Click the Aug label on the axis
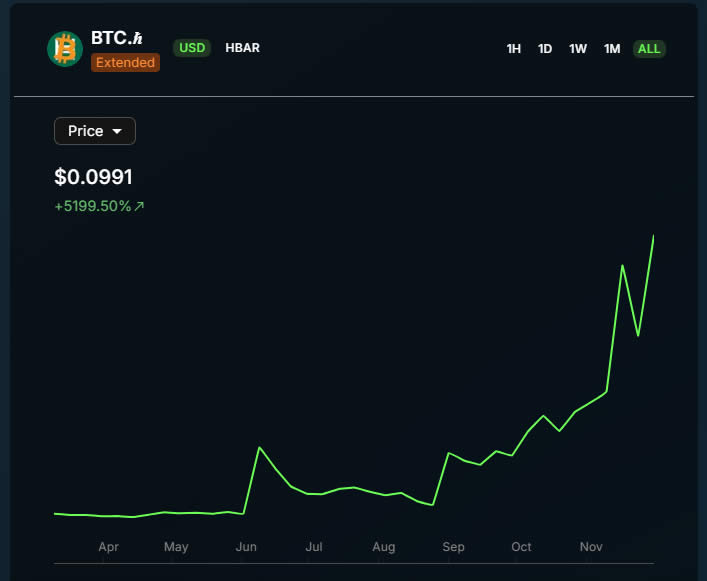Viewport: 707px width, 581px height. point(384,547)
